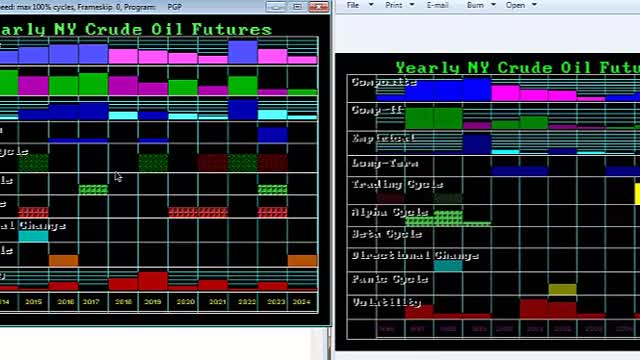Click the Open toolbar item

point(515,5)
